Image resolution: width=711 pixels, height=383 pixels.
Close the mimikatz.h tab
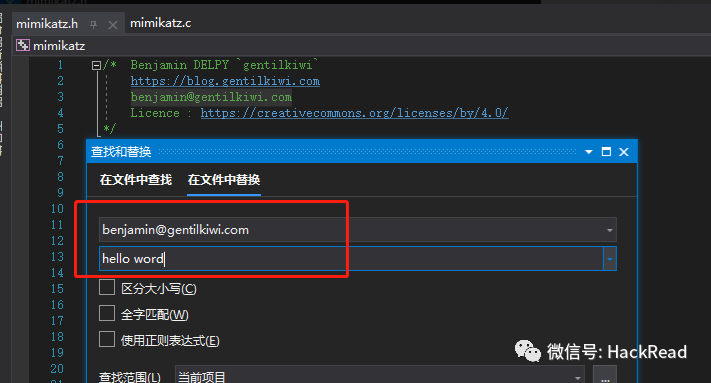[x=112, y=25]
